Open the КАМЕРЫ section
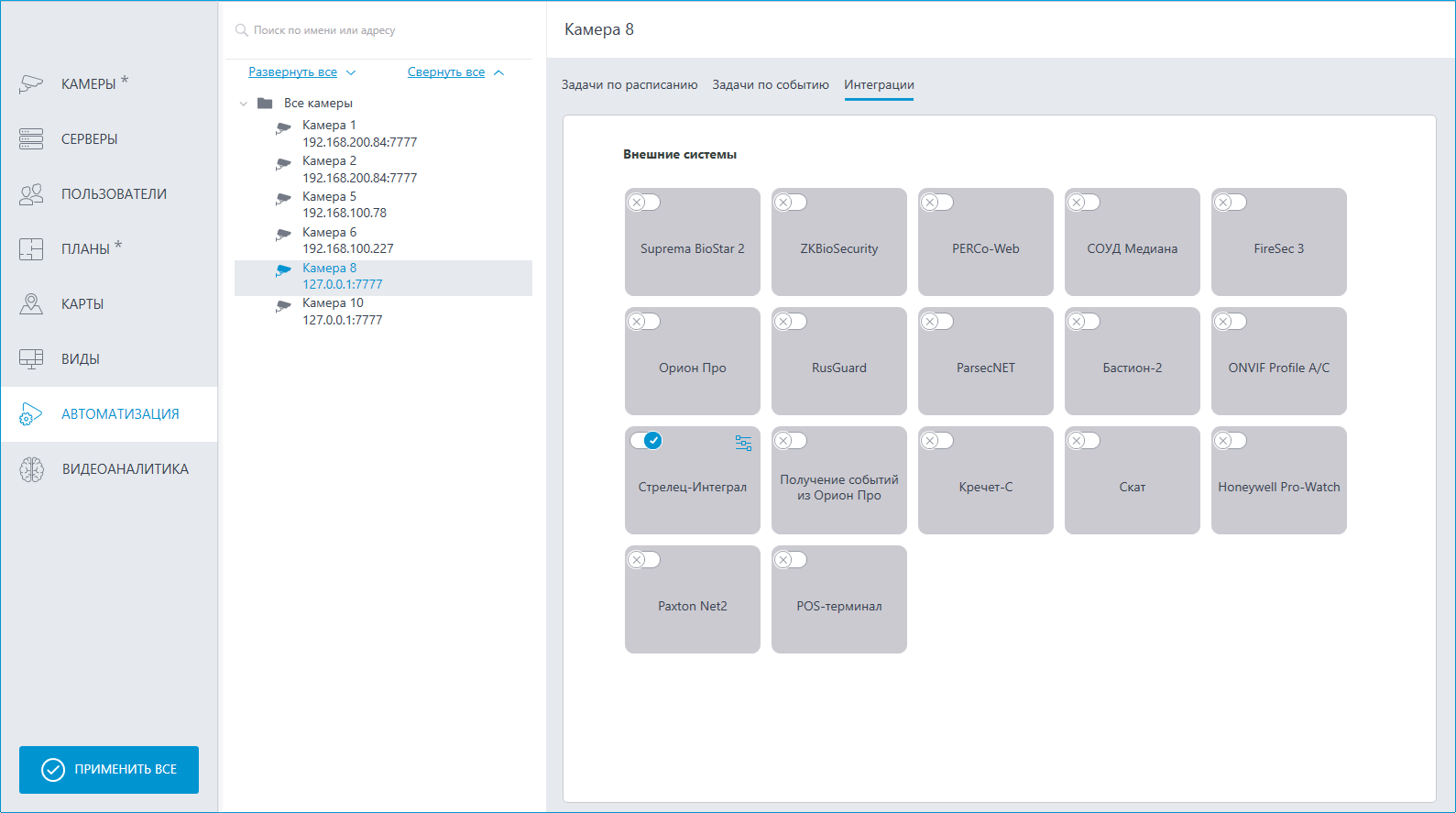 pyautogui.click(x=109, y=84)
